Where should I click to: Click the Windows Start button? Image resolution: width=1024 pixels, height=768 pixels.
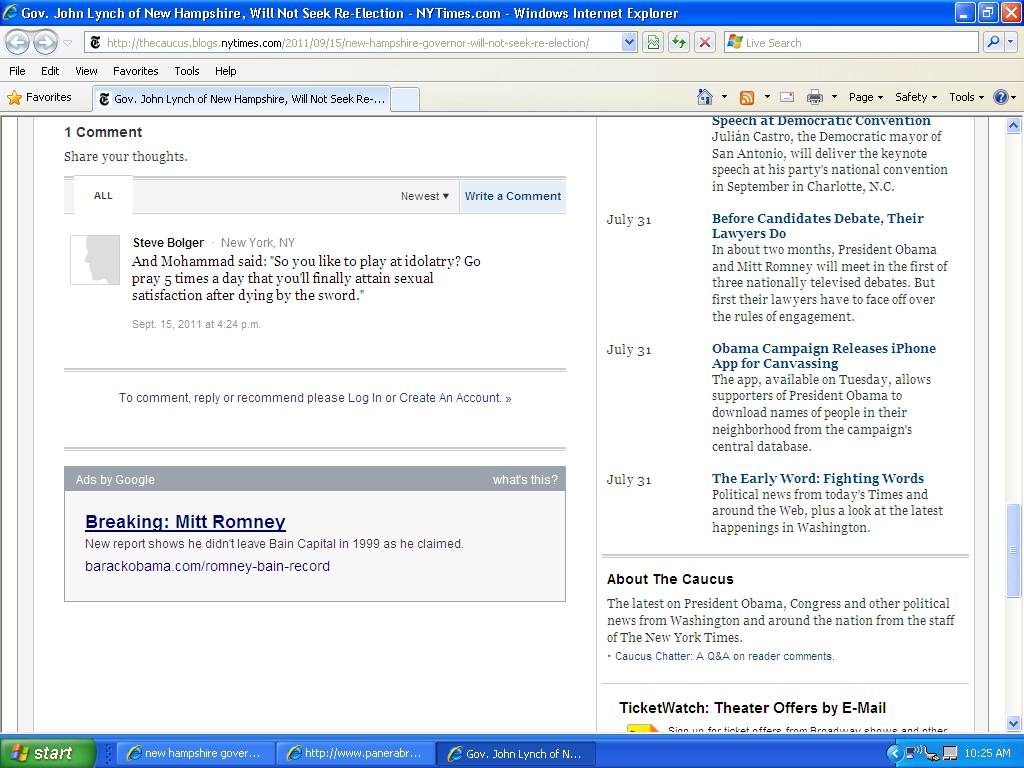point(47,753)
